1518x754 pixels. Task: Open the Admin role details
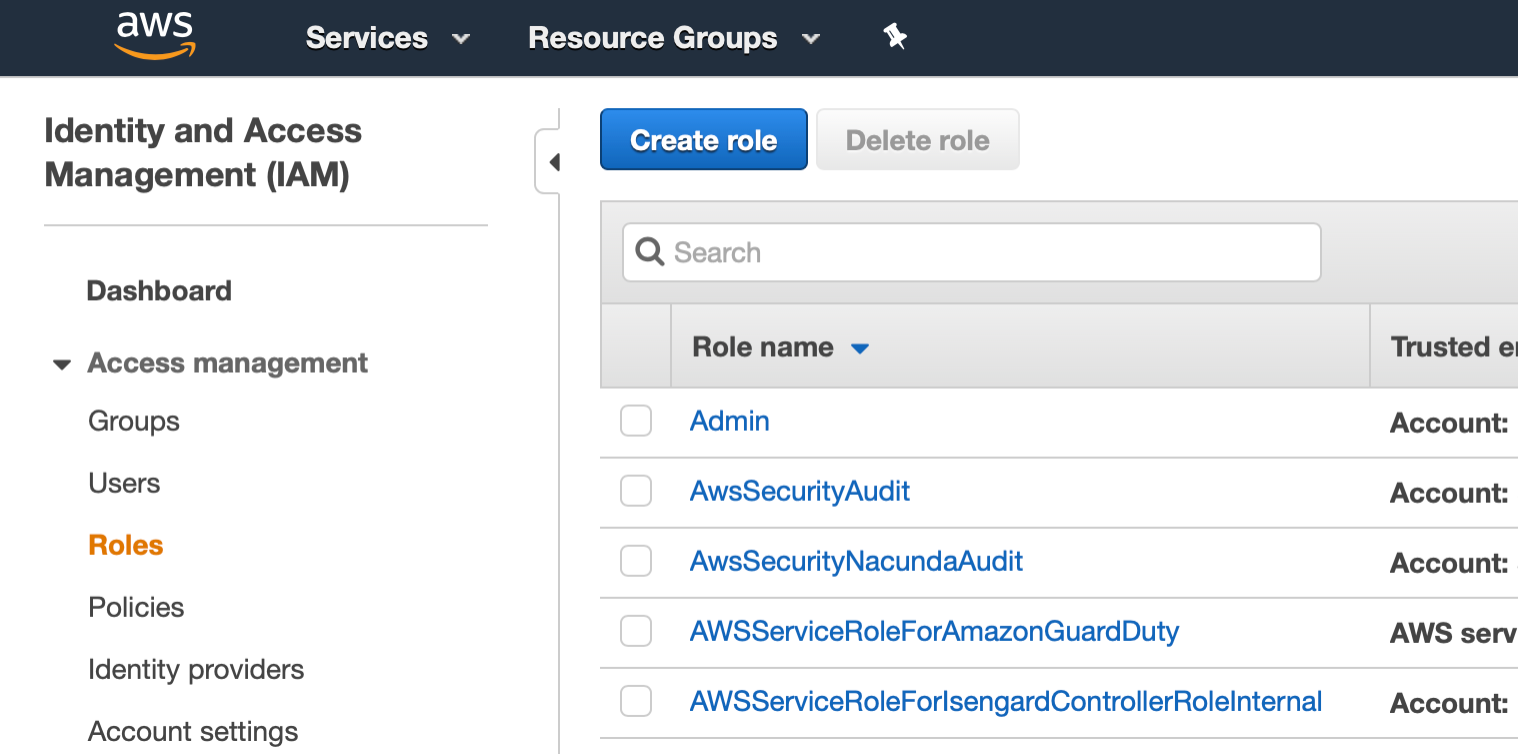click(729, 421)
